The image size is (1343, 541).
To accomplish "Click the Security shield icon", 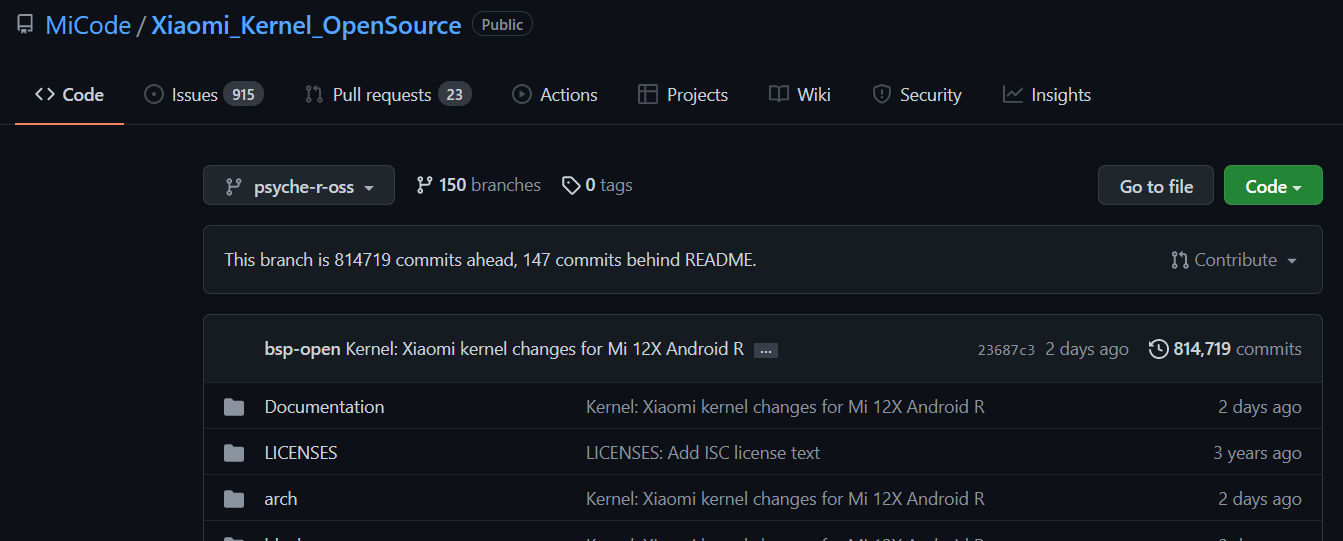I will (882, 95).
